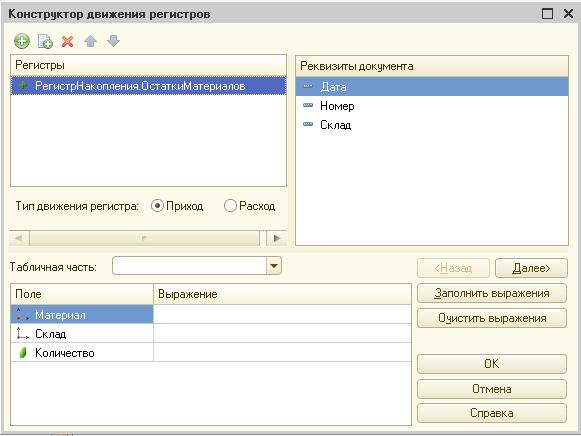Click the copy register icon with plus
The height and width of the screenshot is (436, 581).
click(45, 41)
